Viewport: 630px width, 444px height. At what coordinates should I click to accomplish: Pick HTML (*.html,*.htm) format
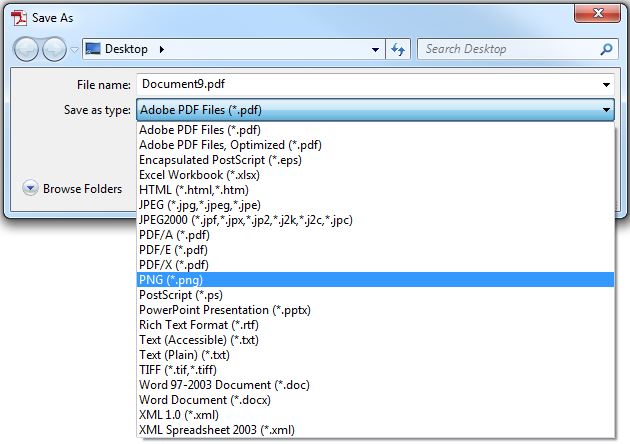[x=375, y=190]
